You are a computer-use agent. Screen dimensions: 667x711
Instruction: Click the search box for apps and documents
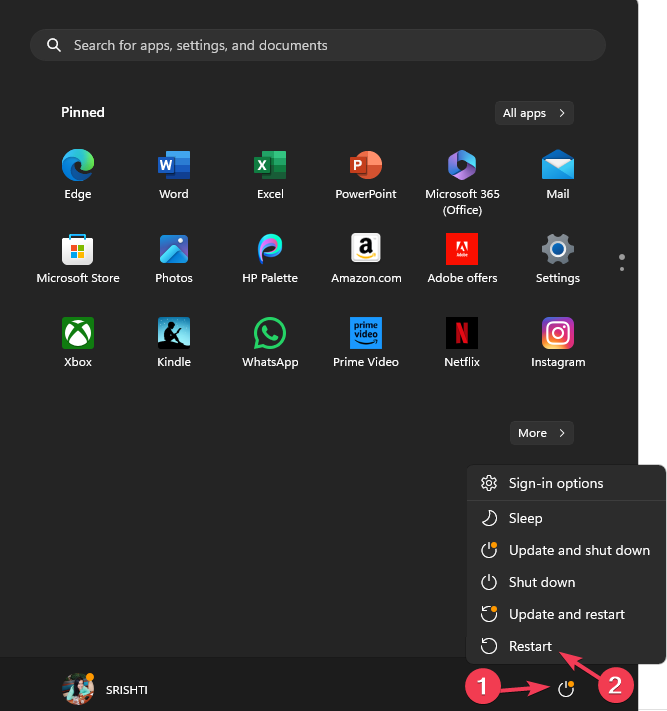pyautogui.click(x=318, y=45)
